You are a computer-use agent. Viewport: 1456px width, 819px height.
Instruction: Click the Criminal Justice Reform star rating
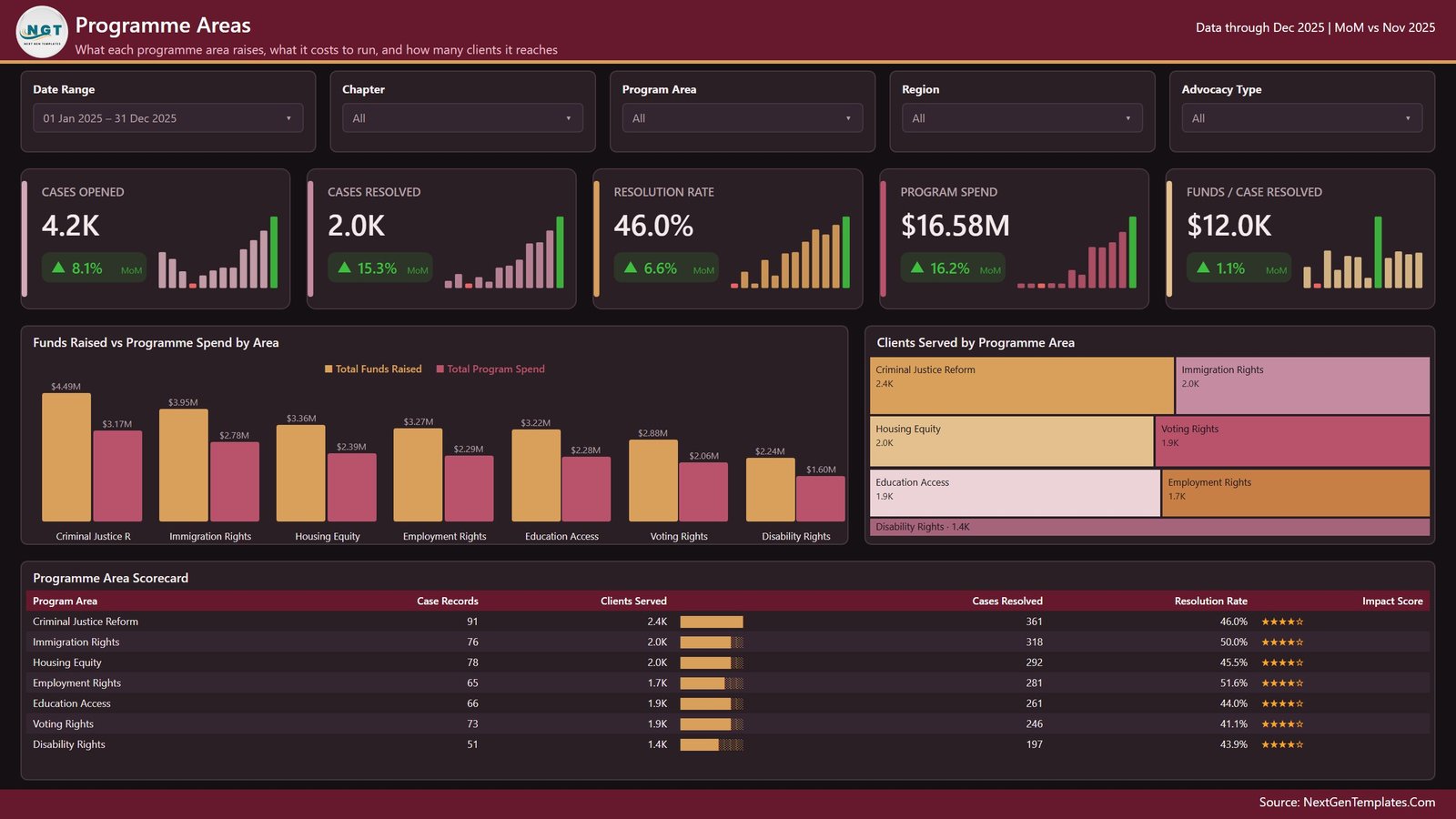[1282, 622]
